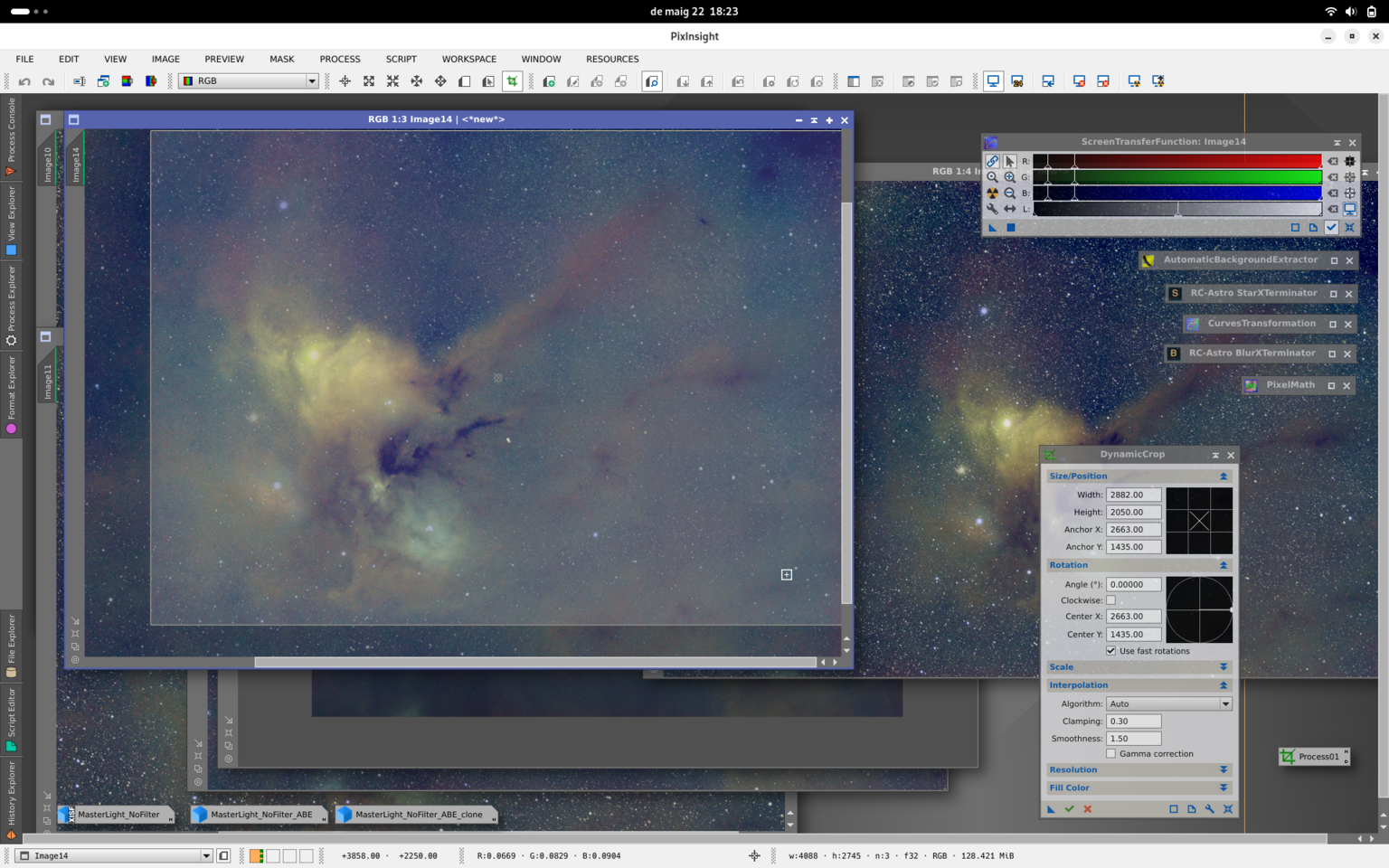1389x868 pixels.
Task: Toggle STF link RGB channels icon
Action: click(x=992, y=161)
